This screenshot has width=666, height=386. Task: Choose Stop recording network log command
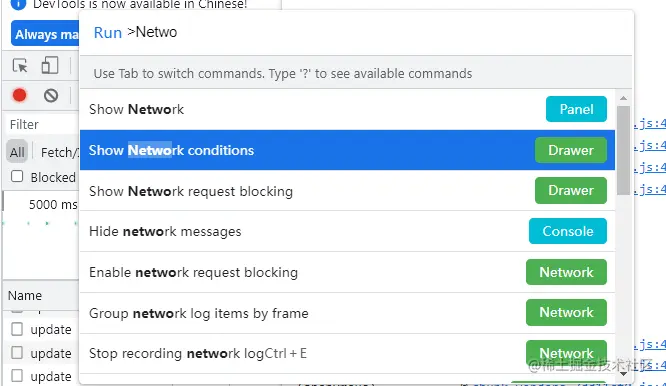[347, 353]
